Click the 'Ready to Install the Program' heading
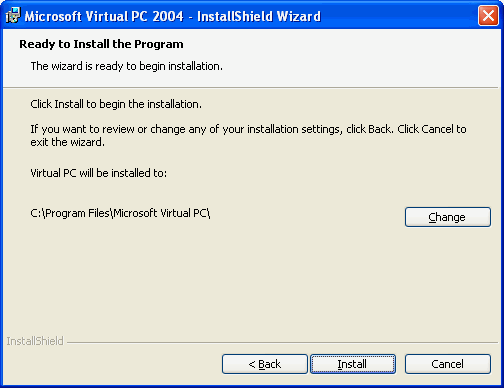 pos(101,44)
